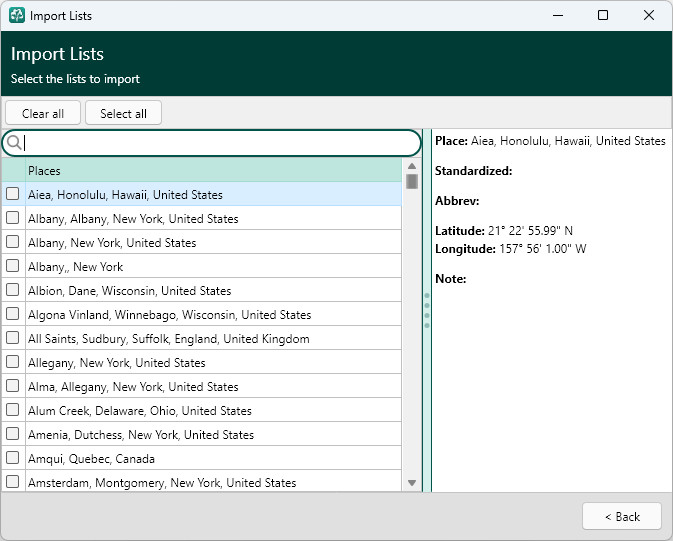673x541 pixels.
Task: Click the magnifier search icon
Action: tap(14, 143)
